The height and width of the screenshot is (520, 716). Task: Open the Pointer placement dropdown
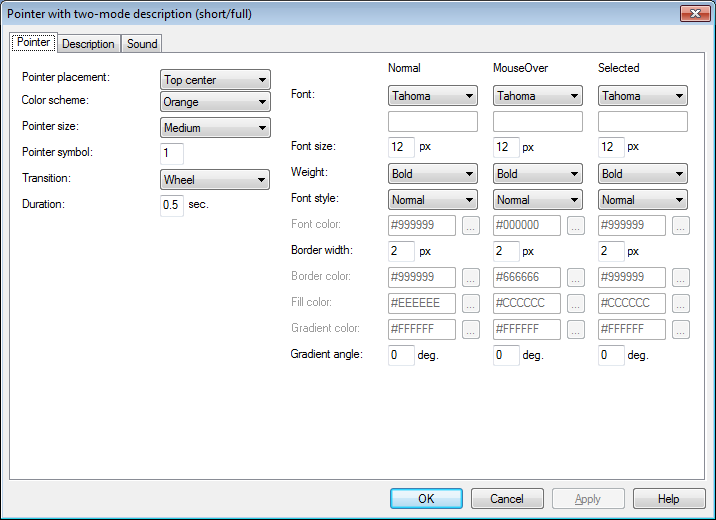pos(216,80)
